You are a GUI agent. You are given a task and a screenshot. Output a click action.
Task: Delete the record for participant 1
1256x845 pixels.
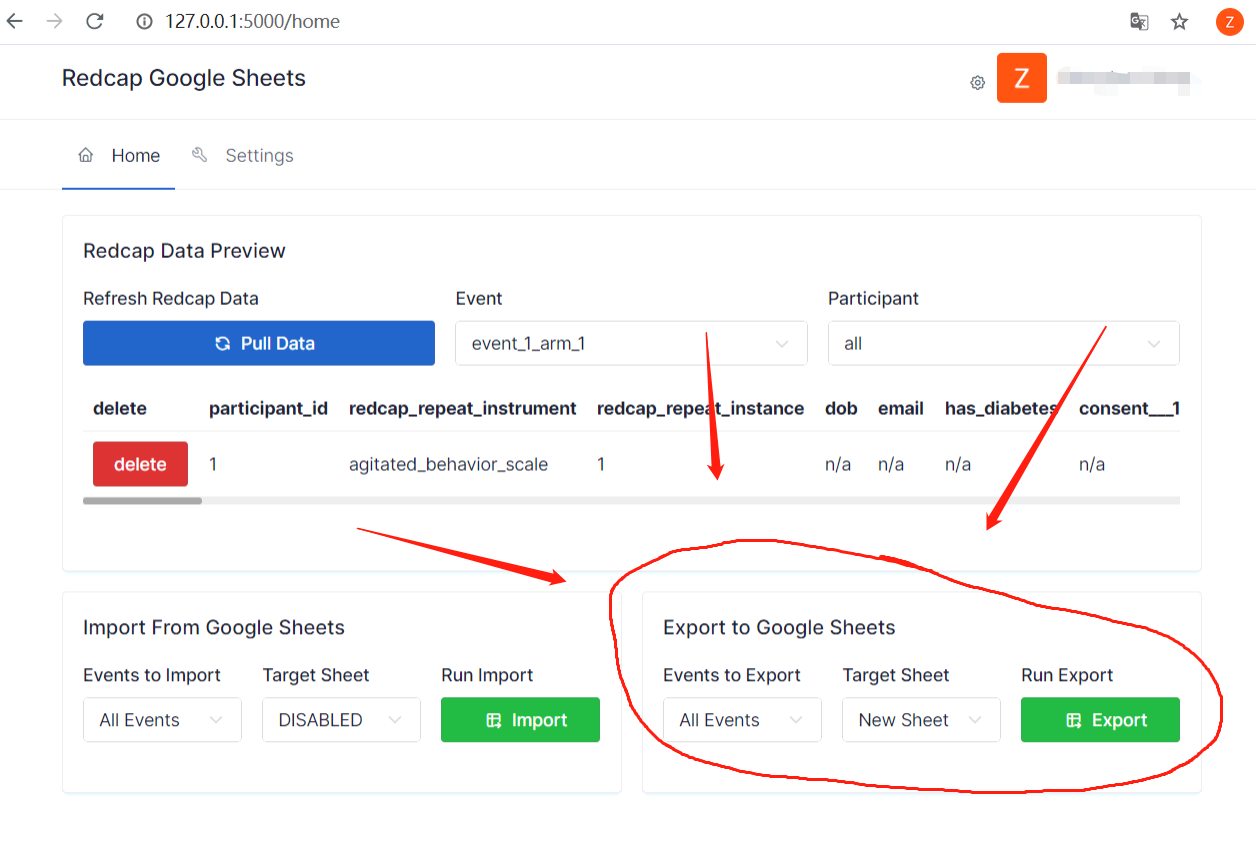(x=140, y=464)
